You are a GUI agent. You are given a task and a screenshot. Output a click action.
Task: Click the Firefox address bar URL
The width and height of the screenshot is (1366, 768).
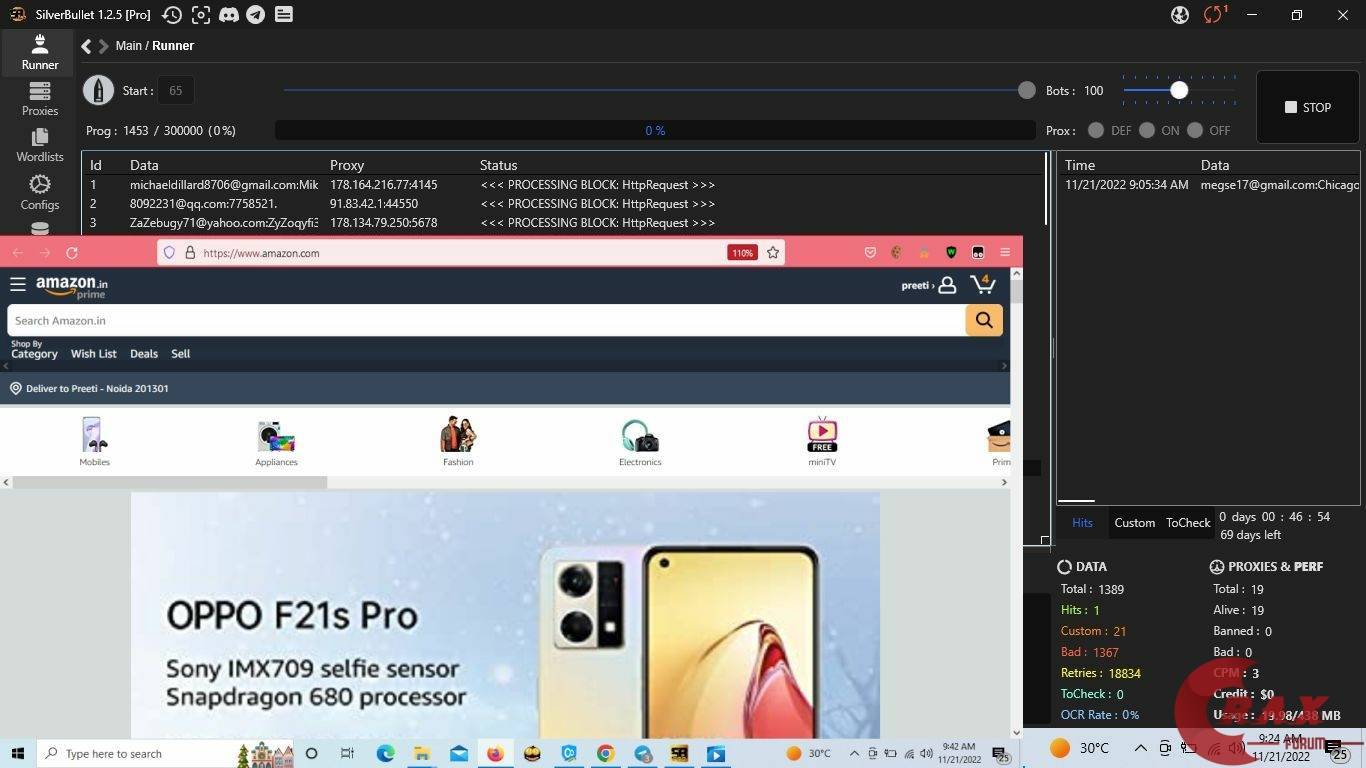pyautogui.click(x=261, y=253)
